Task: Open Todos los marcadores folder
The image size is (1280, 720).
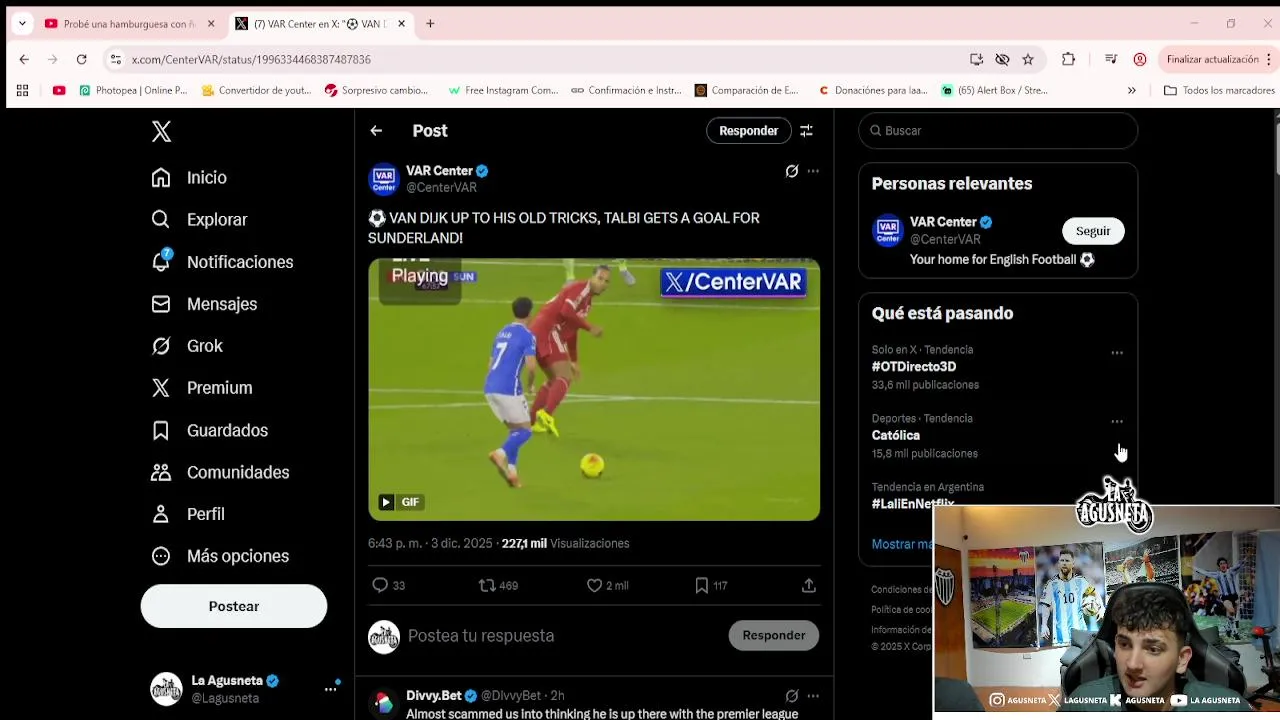Action: pyautogui.click(x=1219, y=90)
